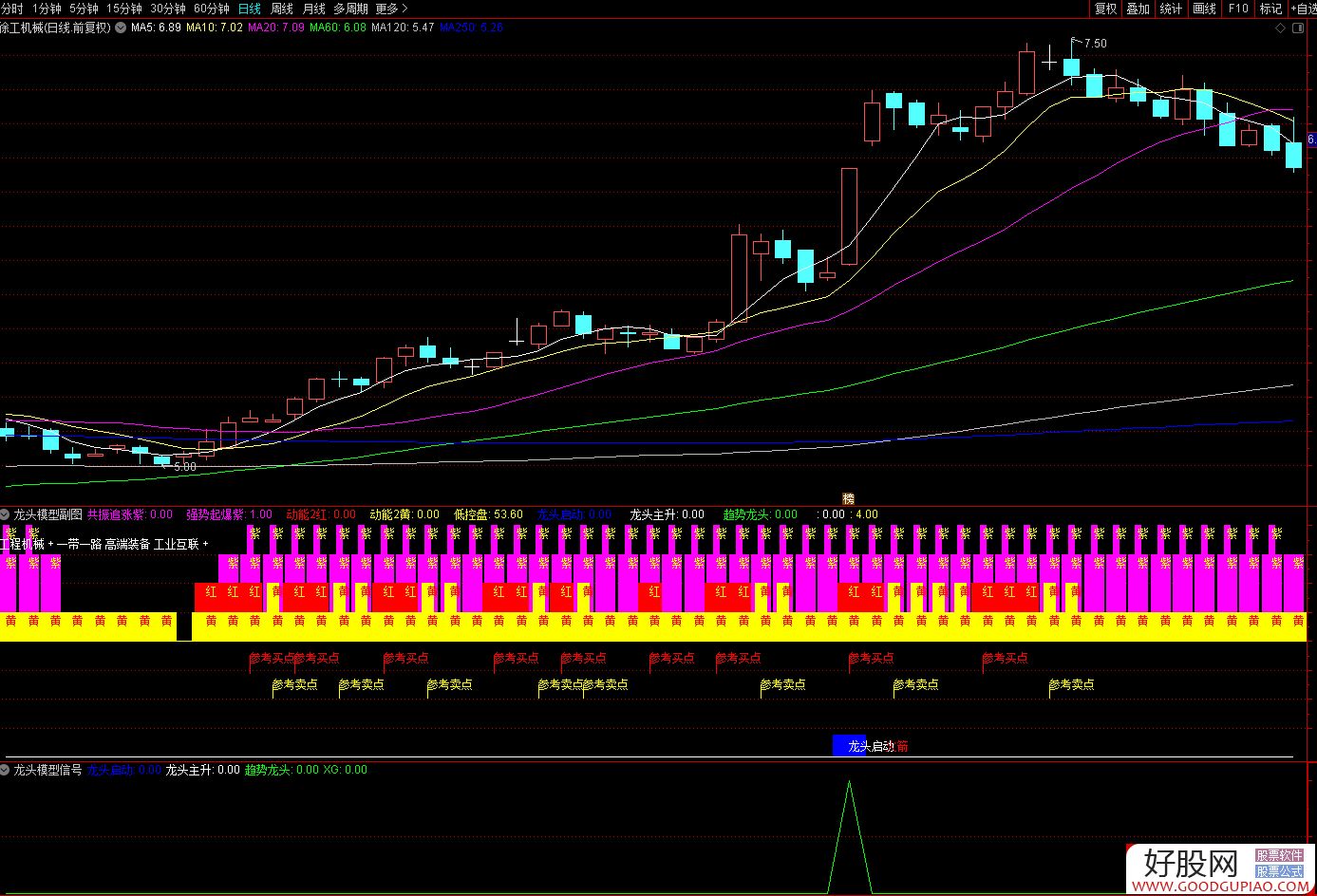Click the first 参考买点 buy marker

(x=272, y=658)
